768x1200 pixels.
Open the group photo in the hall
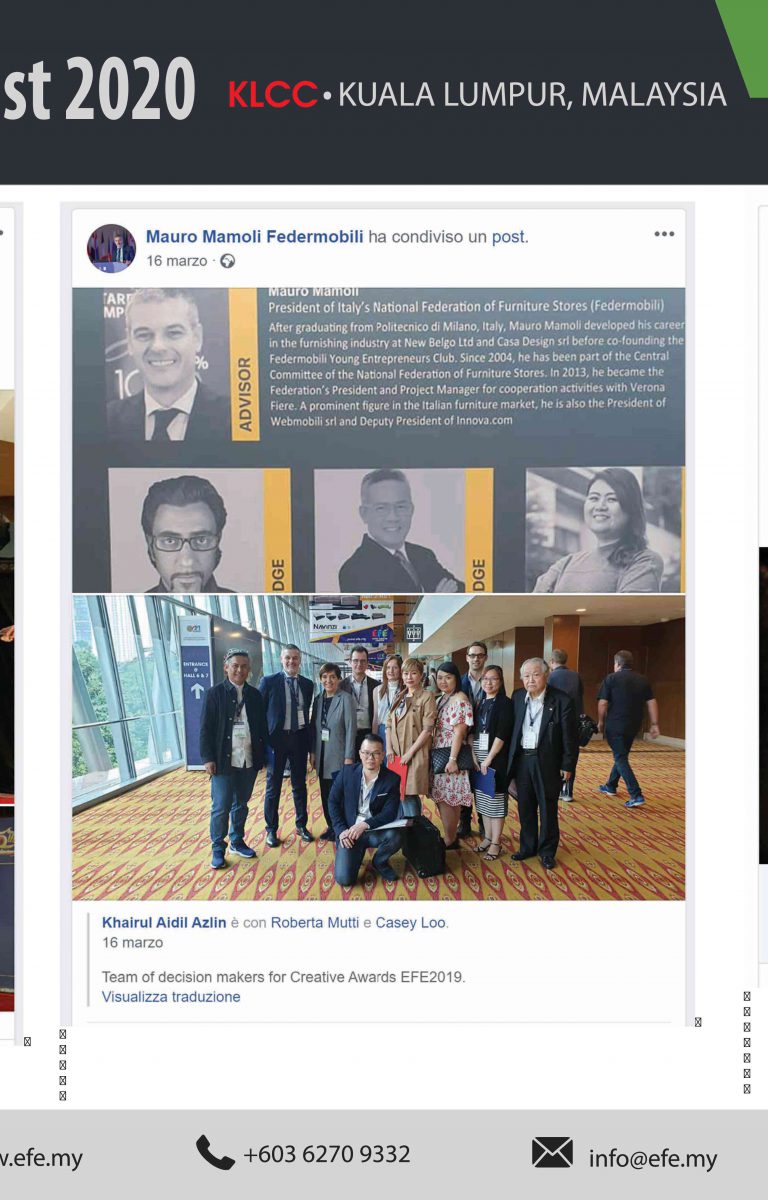click(379, 748)
